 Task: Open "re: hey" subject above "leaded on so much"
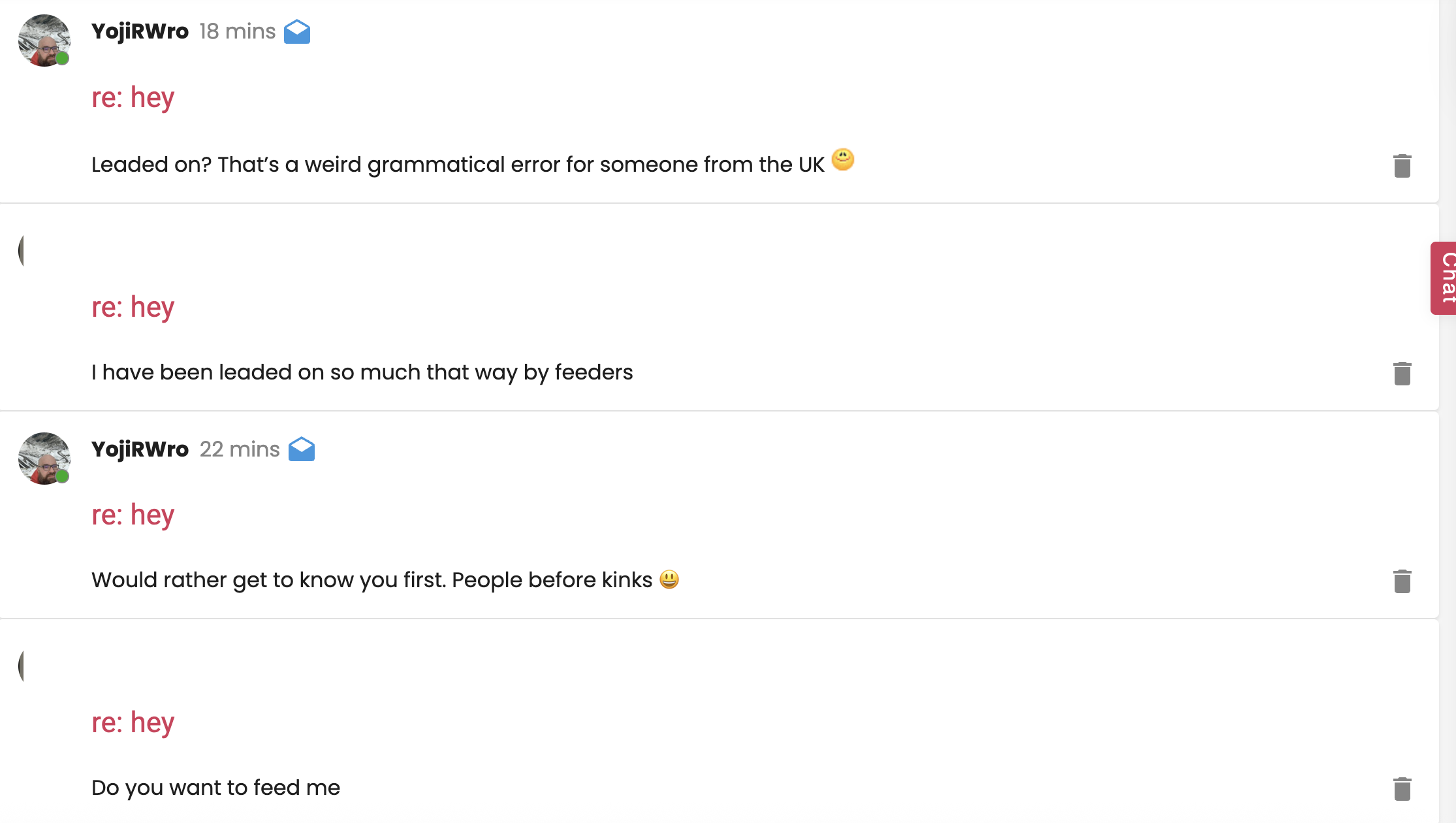[x=133, y=307]
